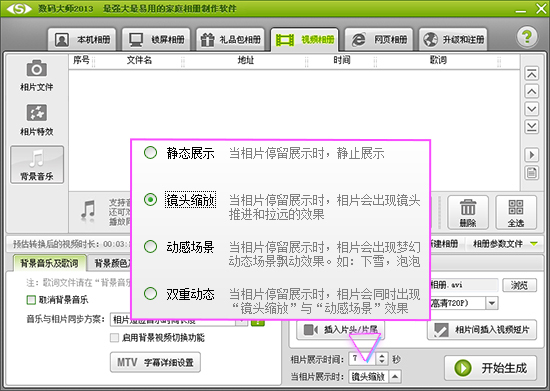Viewport: 550px width, 391px height.
Task: Switch to the 本机相册 tab
Action: point(82,39)
